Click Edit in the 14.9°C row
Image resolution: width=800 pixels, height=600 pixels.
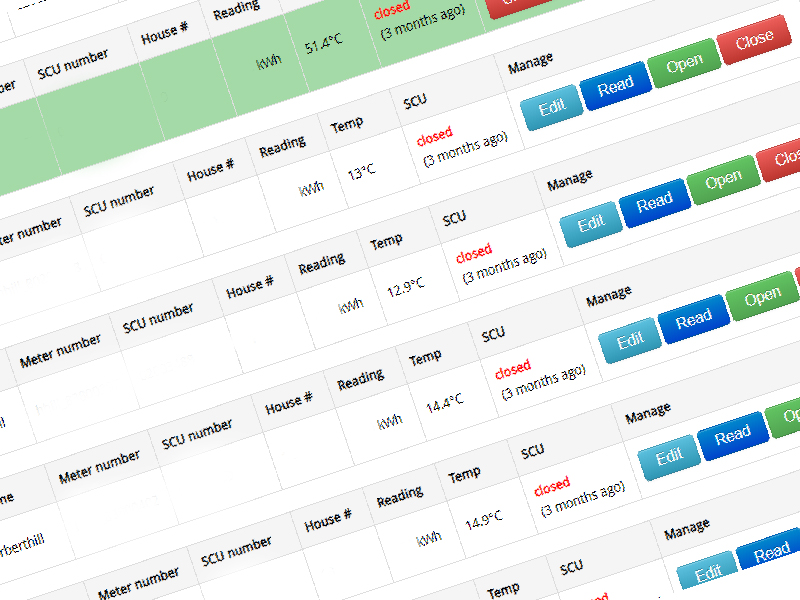pos(669,457)
